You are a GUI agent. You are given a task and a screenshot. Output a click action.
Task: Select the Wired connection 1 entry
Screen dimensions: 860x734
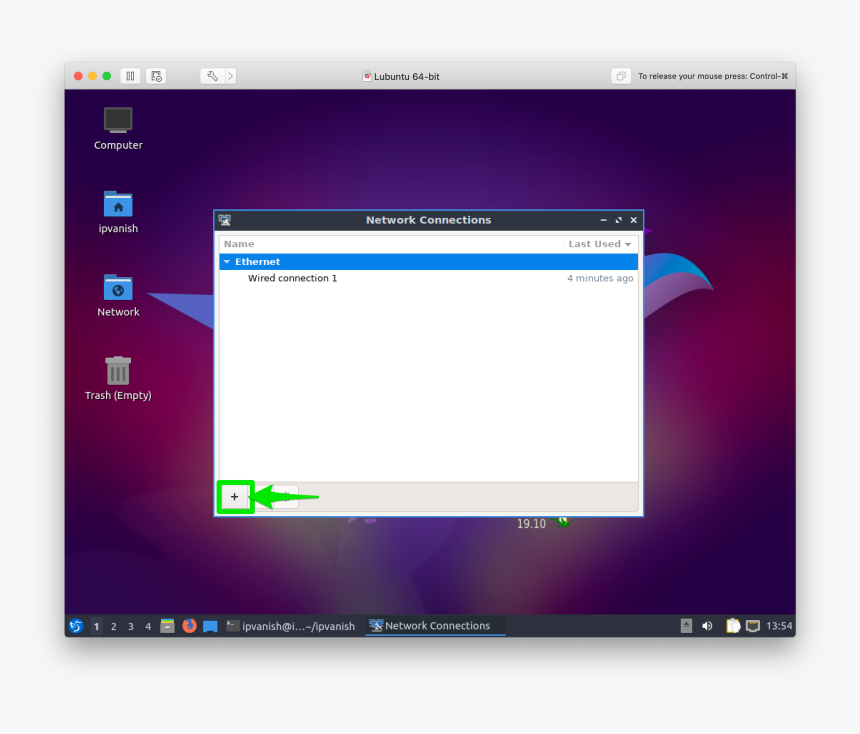pos(292,278)
